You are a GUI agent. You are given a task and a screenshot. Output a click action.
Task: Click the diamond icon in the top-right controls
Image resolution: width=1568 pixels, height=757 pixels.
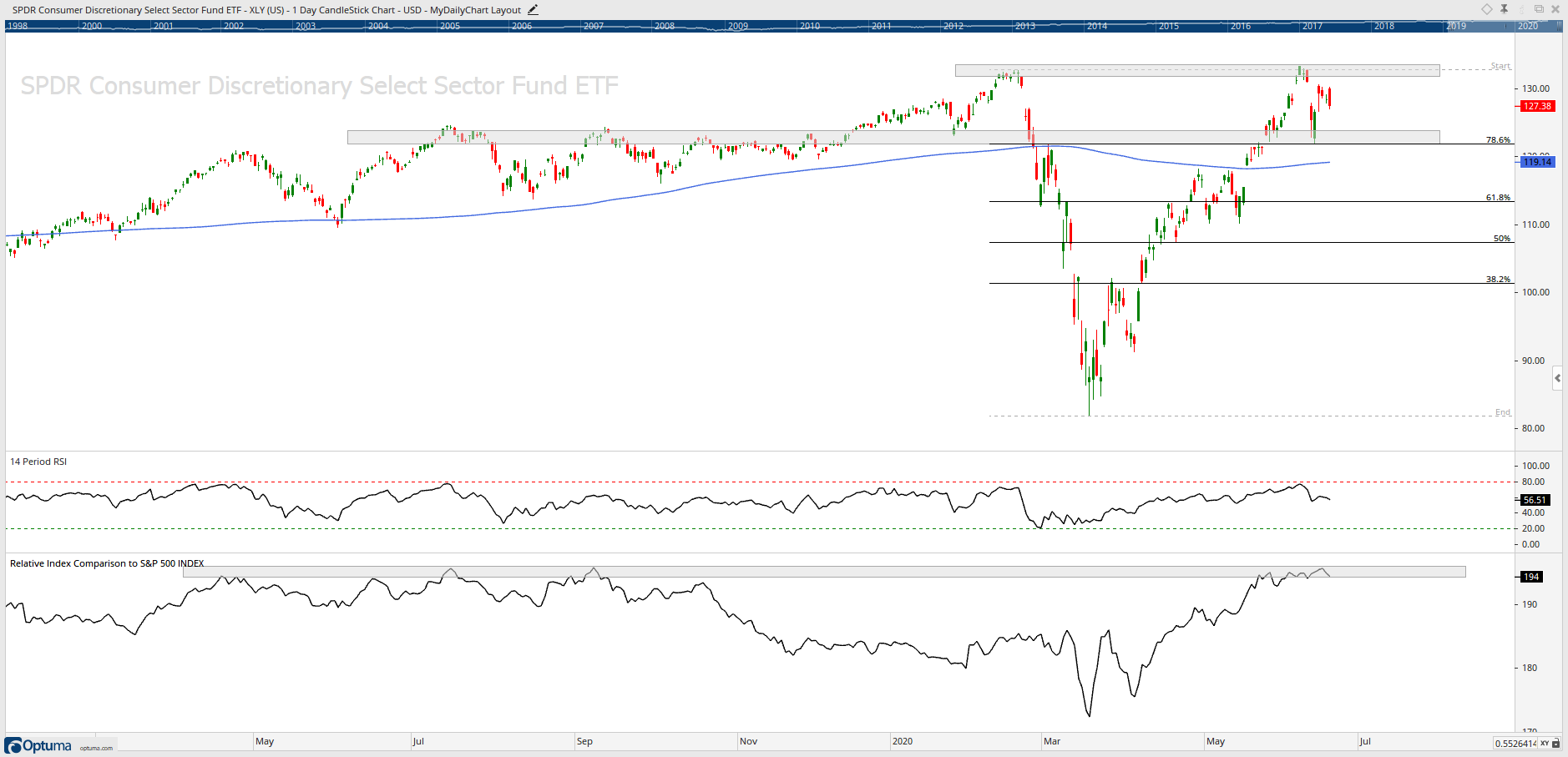click(x=1487, y=9)
